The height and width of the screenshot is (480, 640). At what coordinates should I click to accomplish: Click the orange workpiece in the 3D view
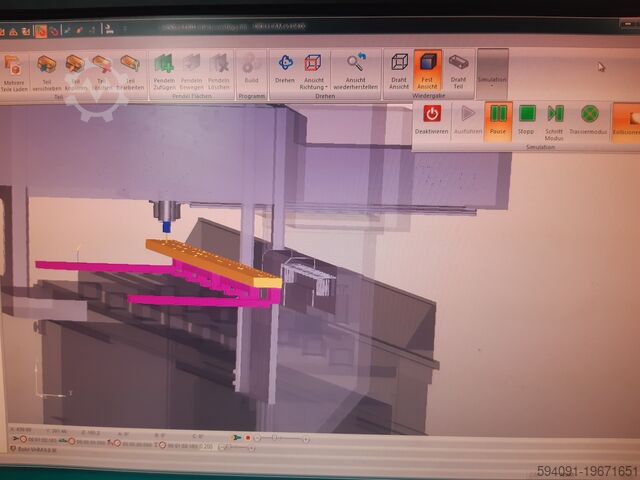click(210, 262)
